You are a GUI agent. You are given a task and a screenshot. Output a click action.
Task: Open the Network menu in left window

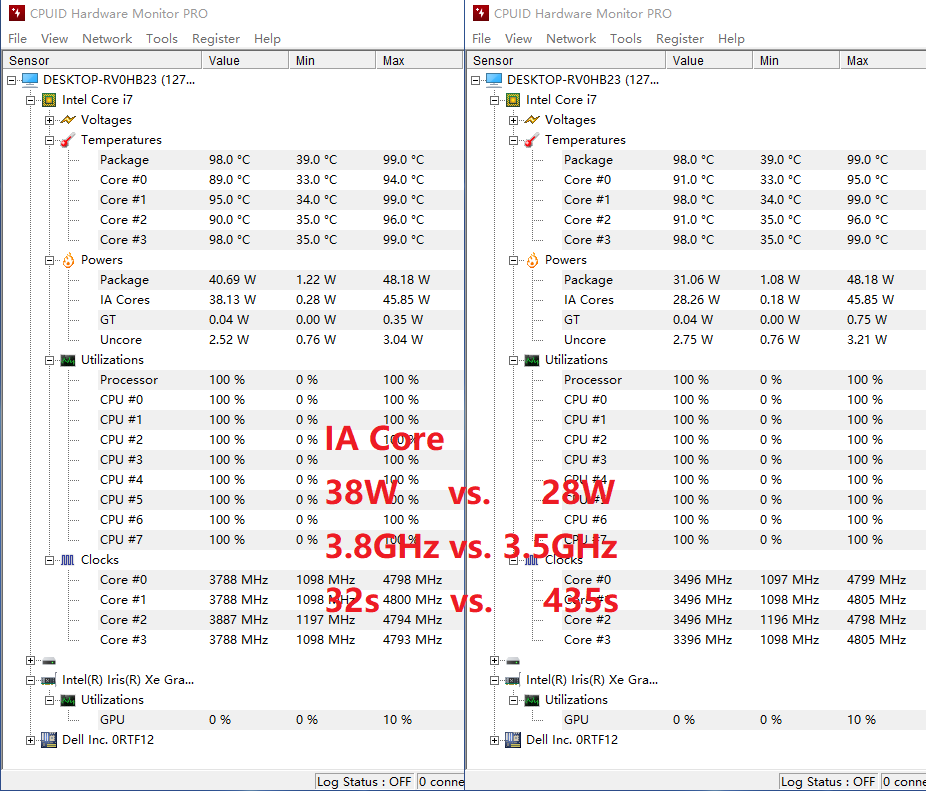click(x=107, y=38)
